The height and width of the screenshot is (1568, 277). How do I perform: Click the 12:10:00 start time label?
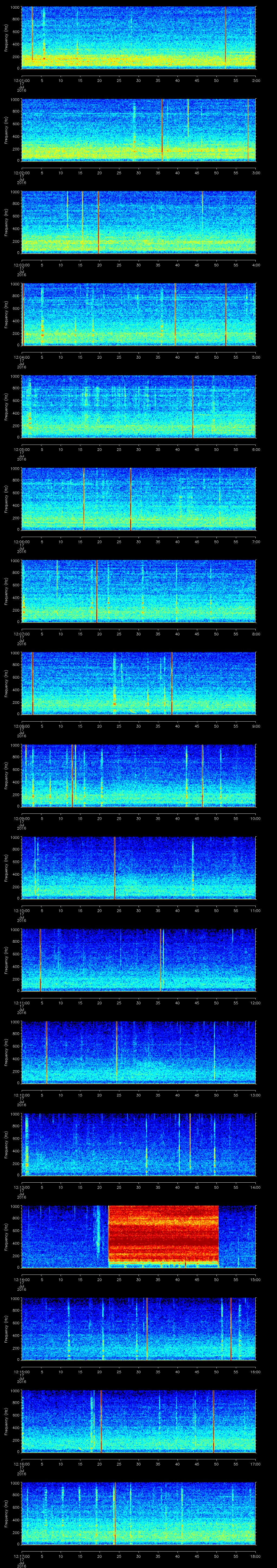22,910
